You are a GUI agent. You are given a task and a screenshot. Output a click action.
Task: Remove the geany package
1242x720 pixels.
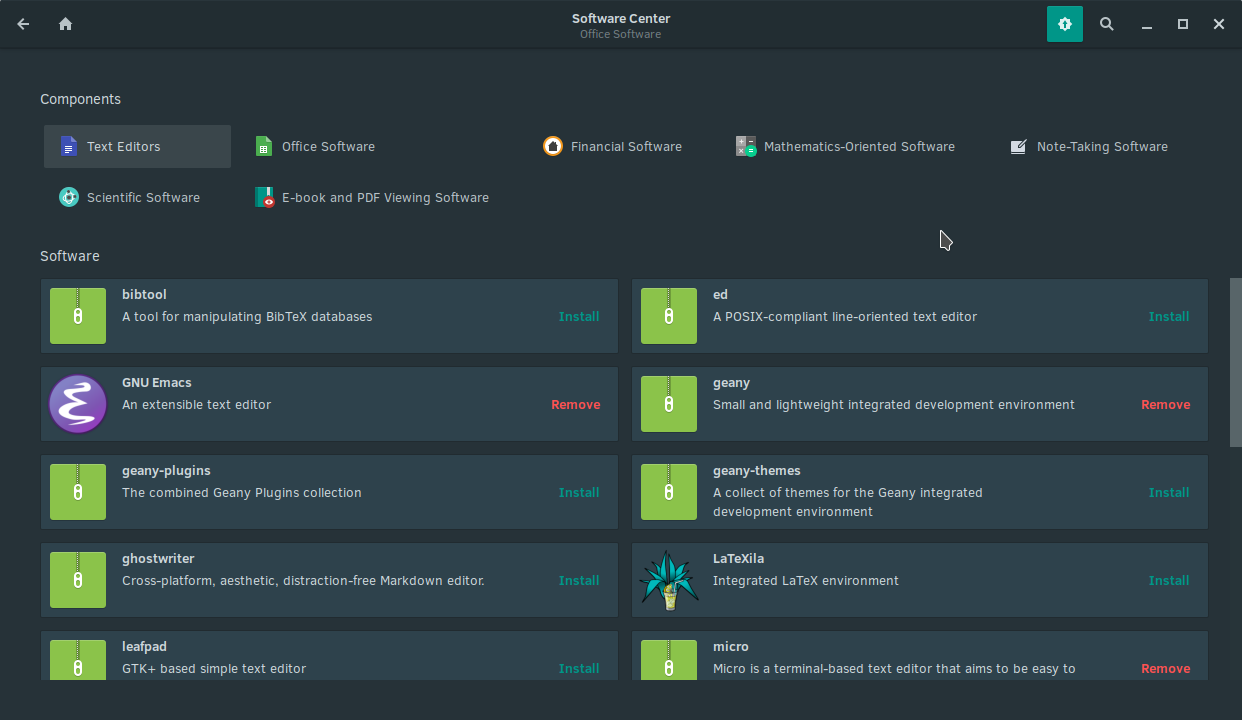coord(1166,404)
